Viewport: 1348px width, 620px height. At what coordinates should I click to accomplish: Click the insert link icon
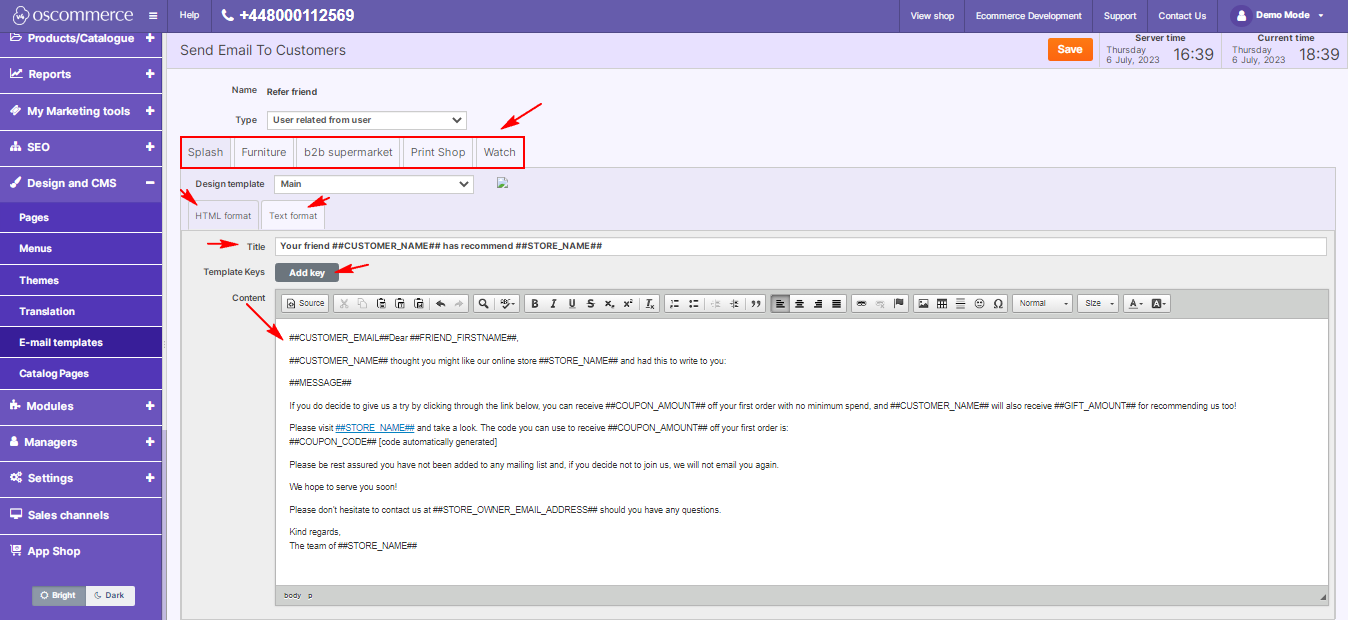click(861, 303)
